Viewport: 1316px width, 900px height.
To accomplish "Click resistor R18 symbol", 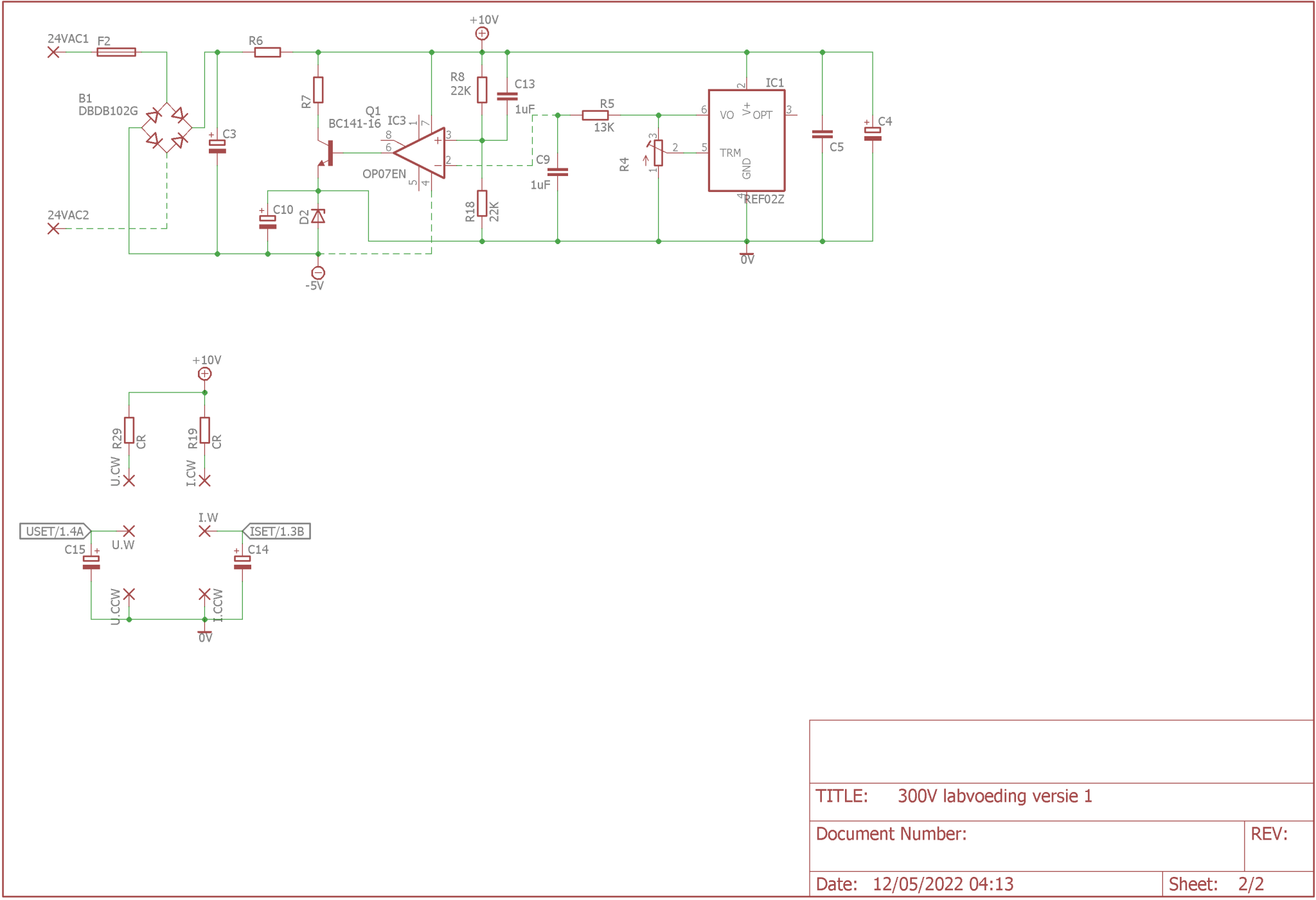I will click(482, 204).
